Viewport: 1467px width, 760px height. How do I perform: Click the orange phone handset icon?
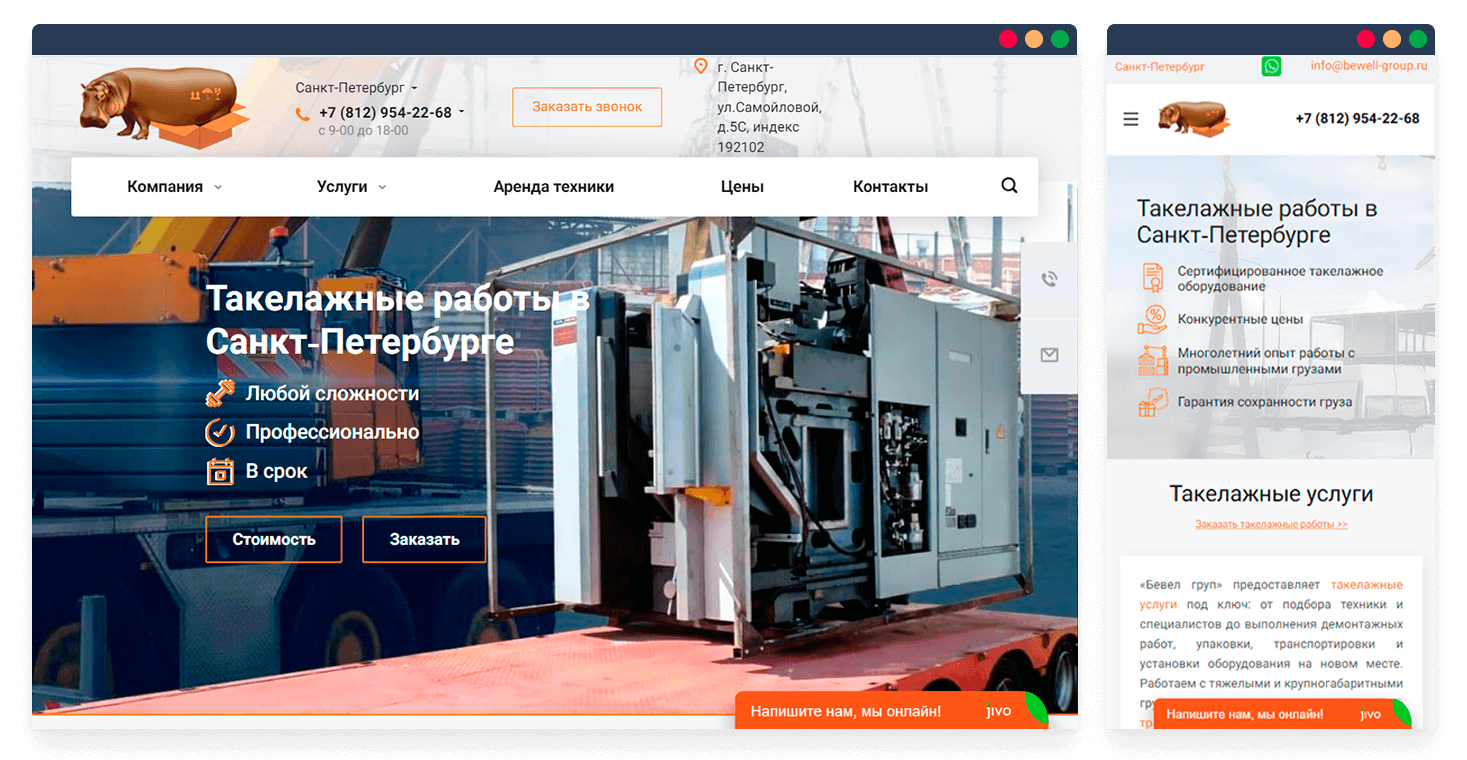pyautogui.click(x=302, y=114)
